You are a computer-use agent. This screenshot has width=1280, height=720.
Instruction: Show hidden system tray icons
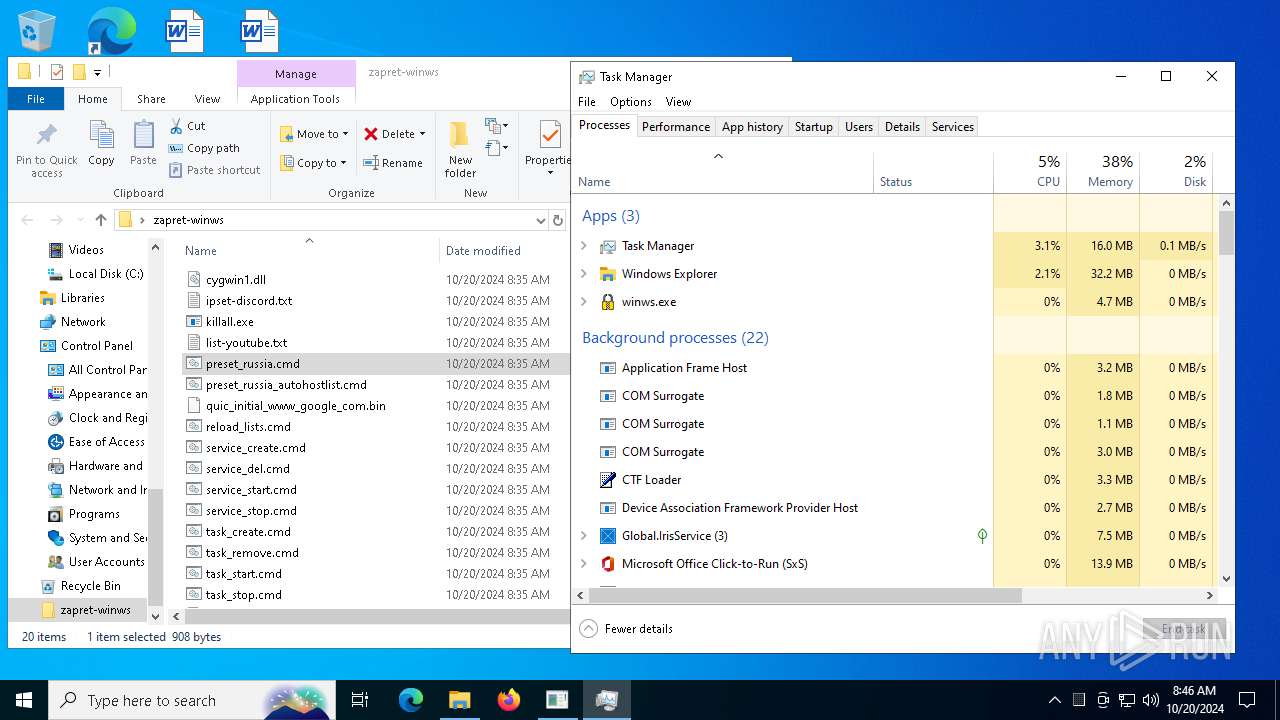click(x=1054, y=700)
